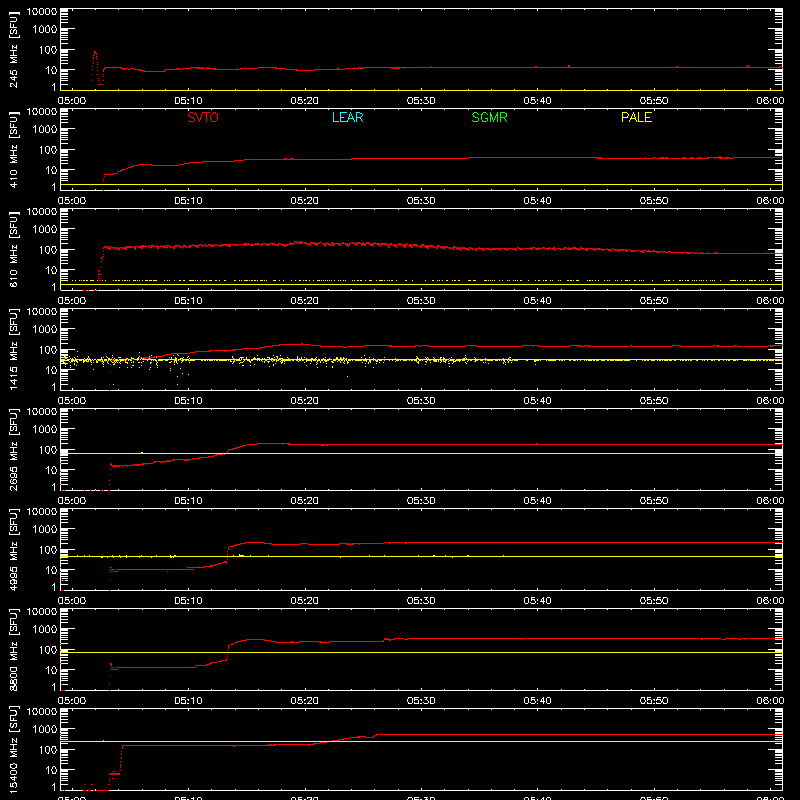Screen dimensions: 800x800
Task: Click 05:30 tick label under 8800 MHz panel
Action: [x=421, y=701]
